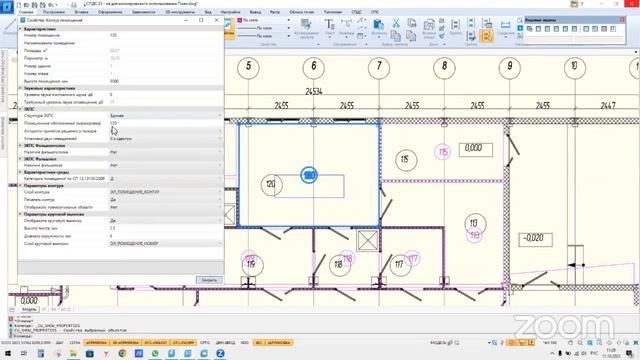The width and height of the screenshot is (640, 360).
Task: Close the Видовые экраны floating toolbar
Action: pos(622,20)
